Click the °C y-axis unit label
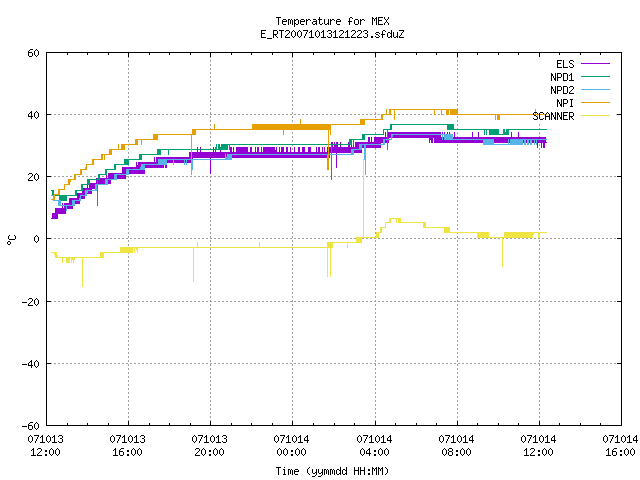This screenshot has width=640, height=480. 11,240
